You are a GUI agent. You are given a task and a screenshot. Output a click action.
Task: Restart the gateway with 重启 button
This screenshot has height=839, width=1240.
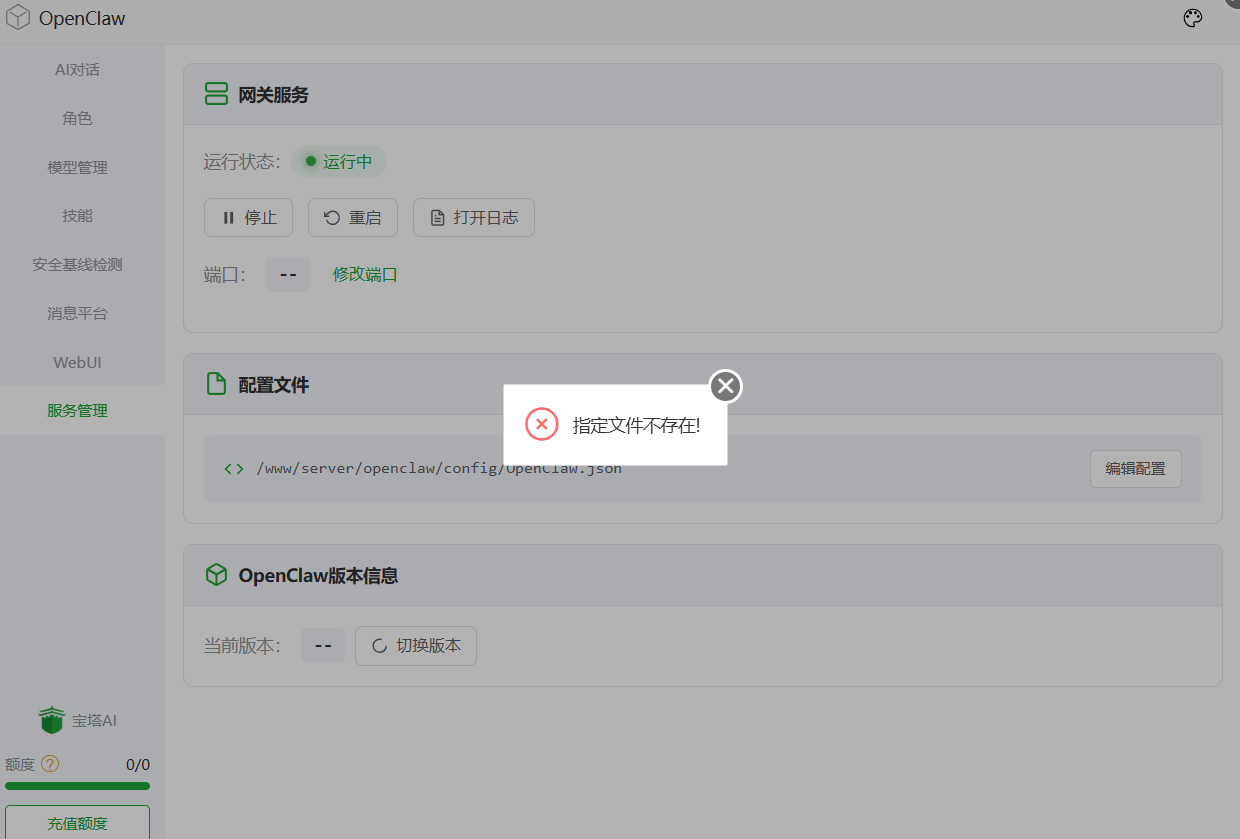click(x=353, y=217)
